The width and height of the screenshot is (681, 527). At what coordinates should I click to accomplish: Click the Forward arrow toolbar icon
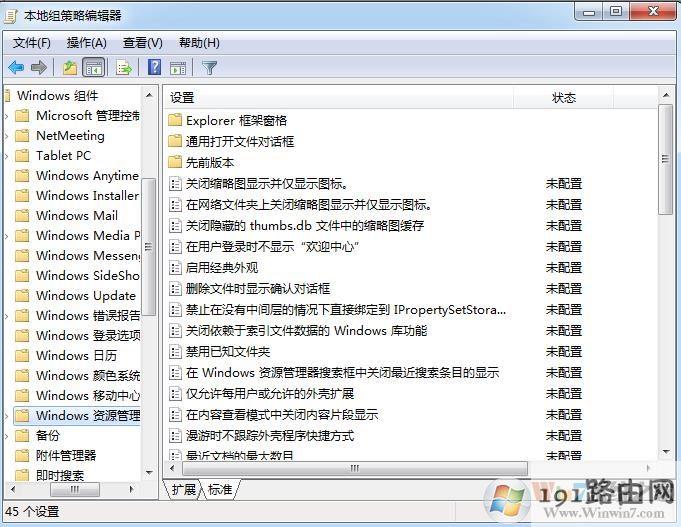coord(39,68)
